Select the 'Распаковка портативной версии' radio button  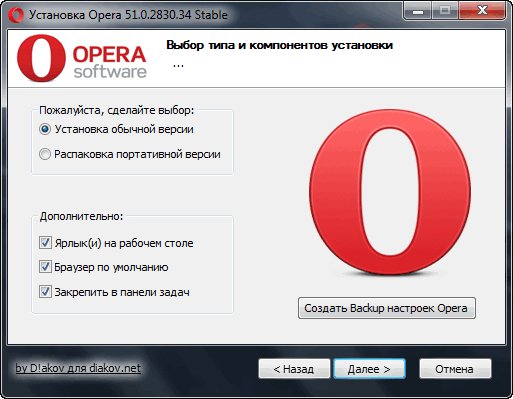[x=45, y=154]
